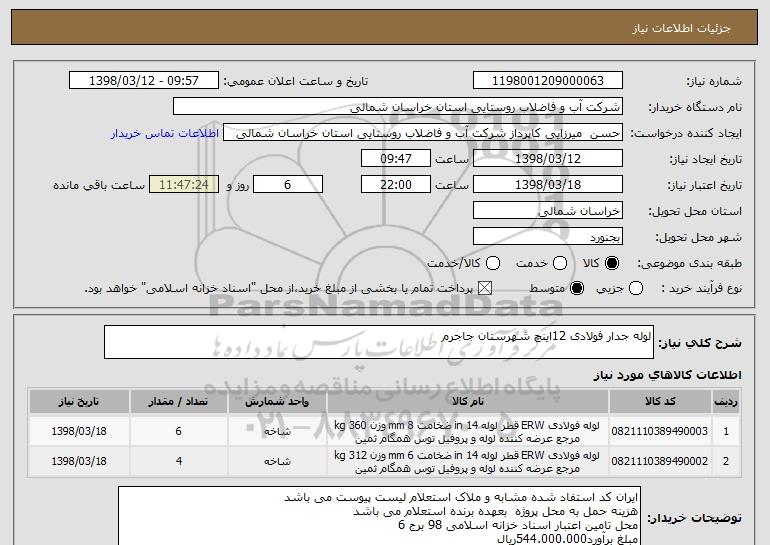Select the جزیی purchase type radio

click(x=635, y=288)
